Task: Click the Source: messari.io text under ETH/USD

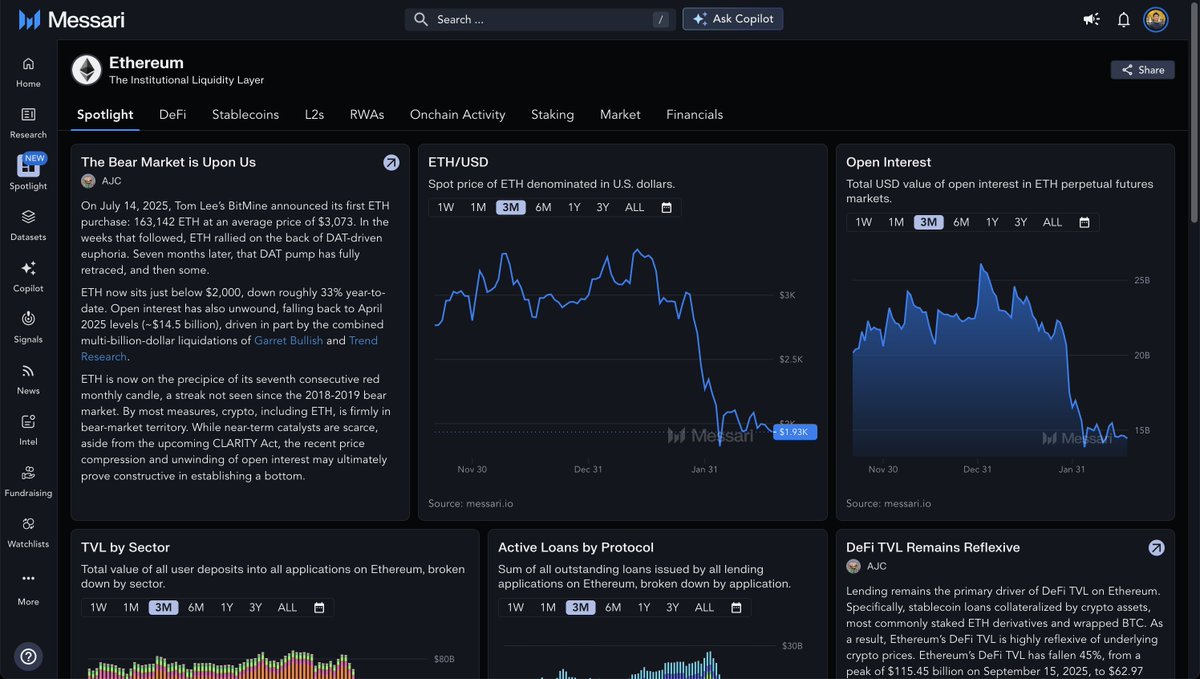Action: (x=470, y=503)
